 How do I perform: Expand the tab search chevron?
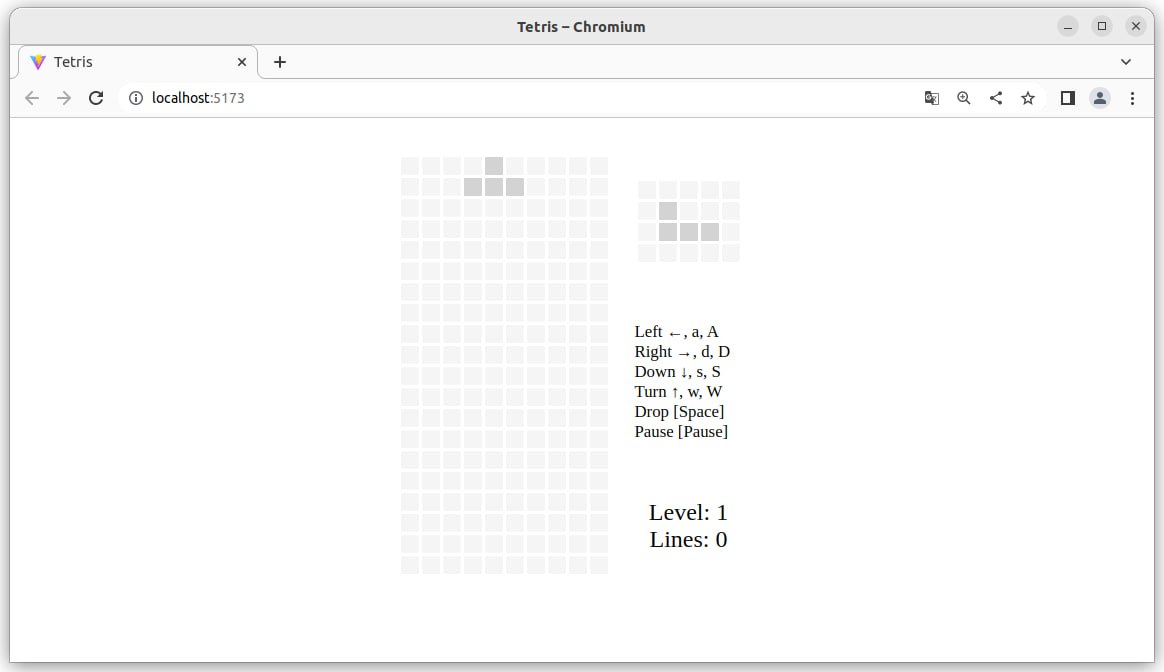point(1125,62)
